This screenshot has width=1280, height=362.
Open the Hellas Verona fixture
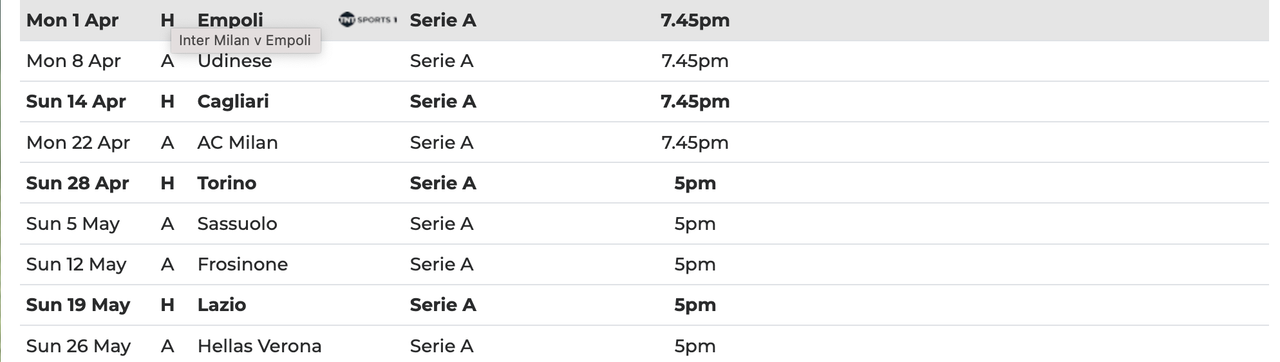[x=260, y=346]
